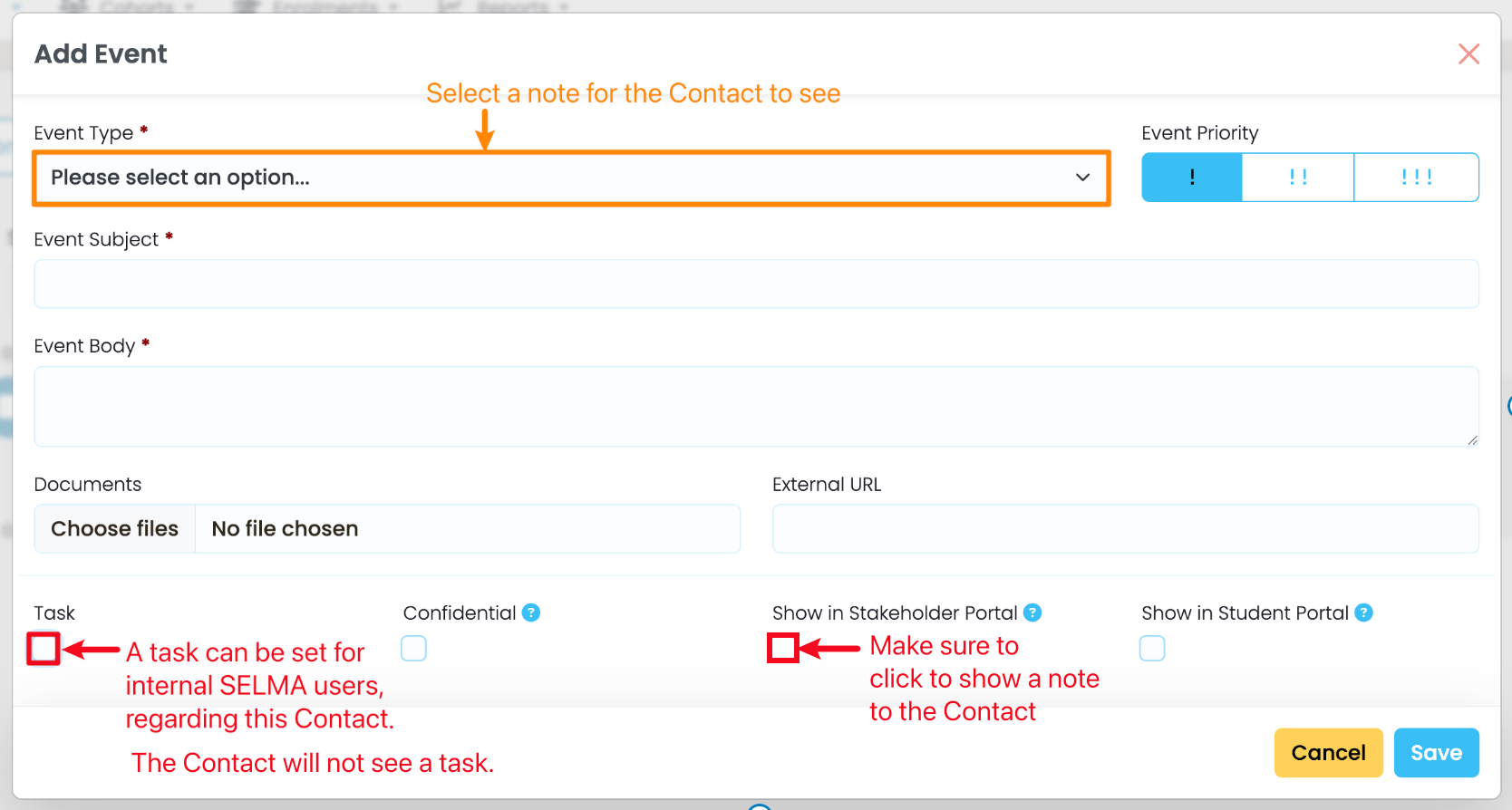The height and width of the screenshot is (810, 1512).
Task: Select double exclamation medium priority
Action: click(x=1297, y=178)
